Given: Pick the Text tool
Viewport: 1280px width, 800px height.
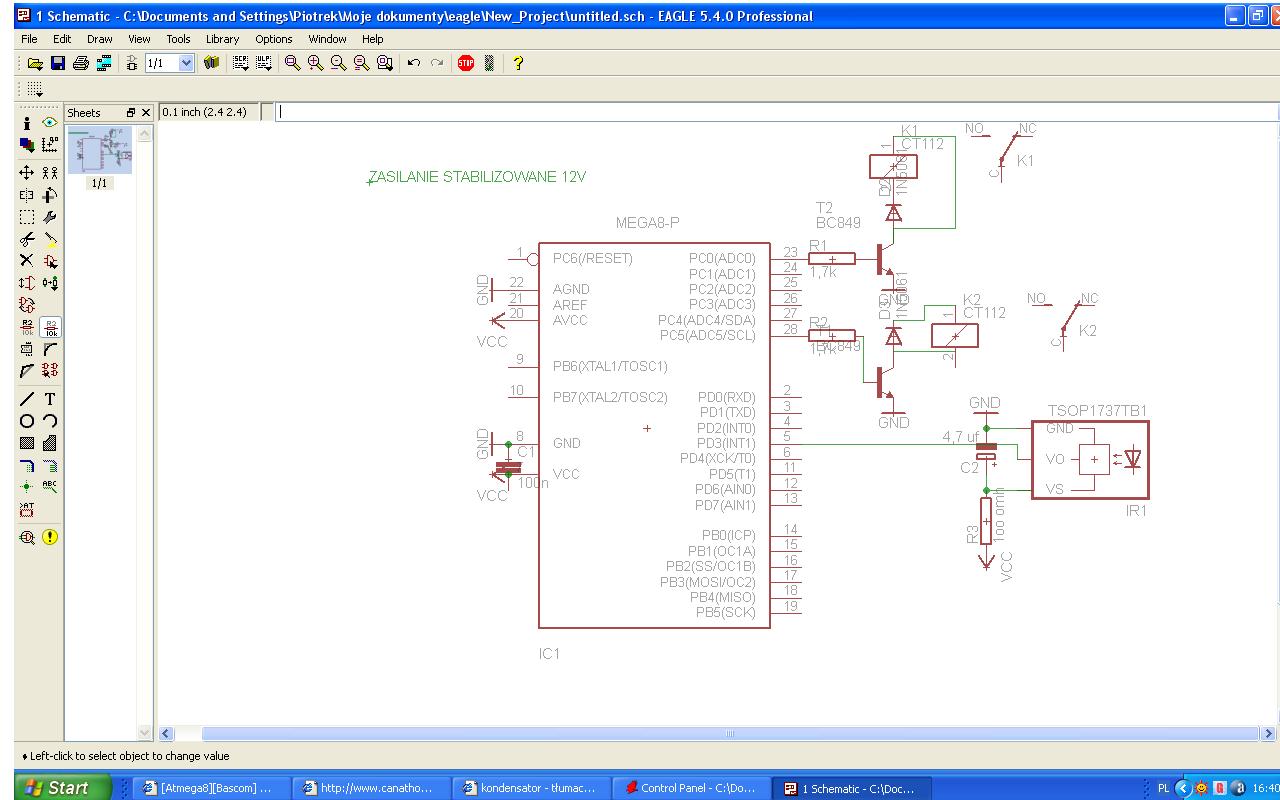Looking at the screenshot, I should point(50,399).
